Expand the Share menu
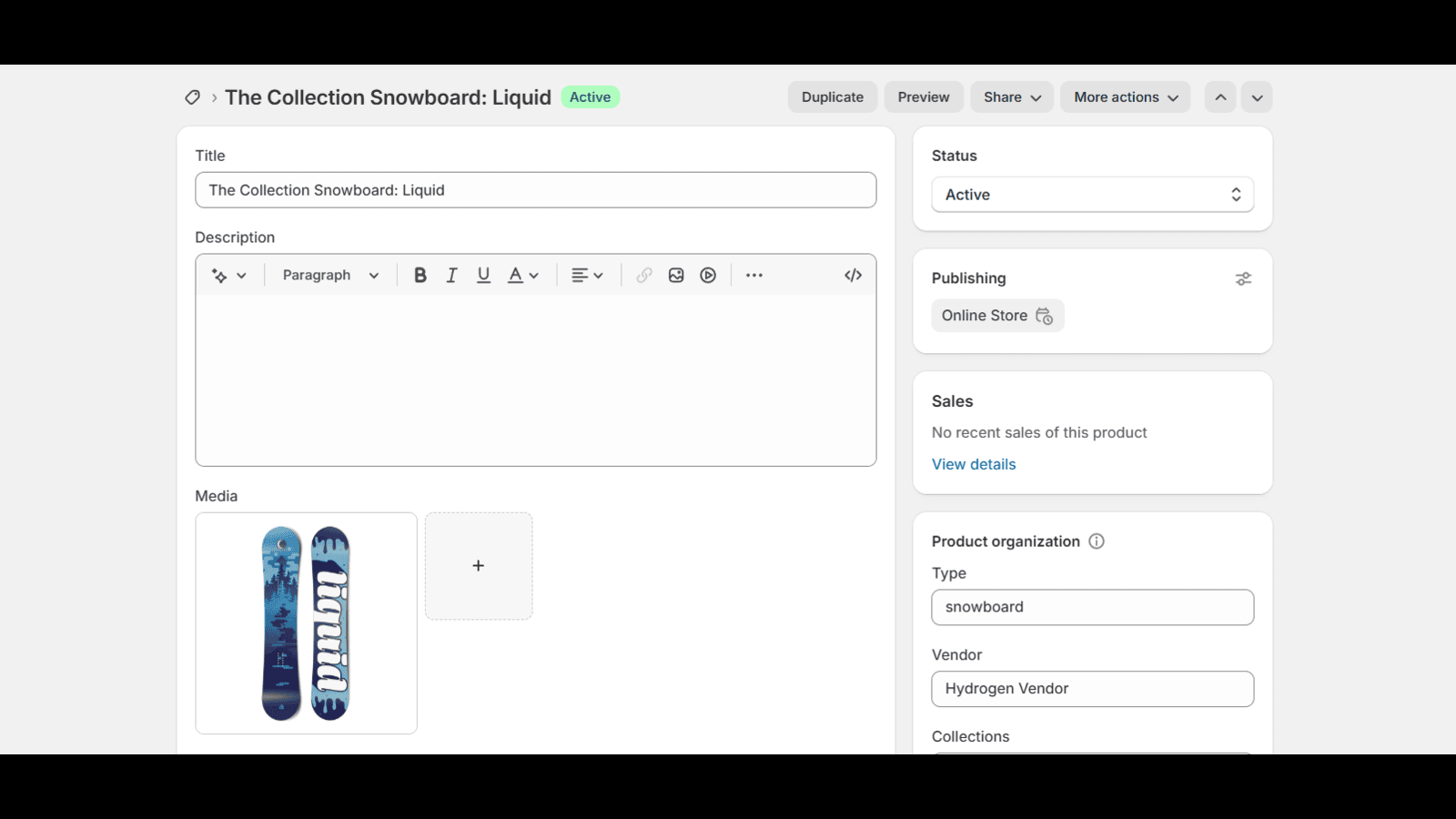The width and height of the screenshot is (1456, 819). pos(1011,96)
